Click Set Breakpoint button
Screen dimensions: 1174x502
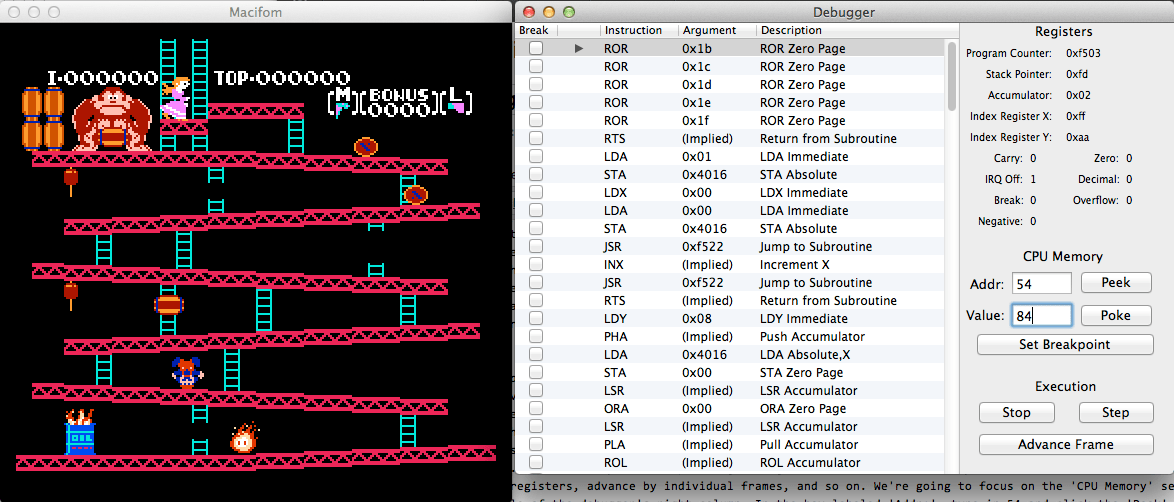(x=1065, y=345)
